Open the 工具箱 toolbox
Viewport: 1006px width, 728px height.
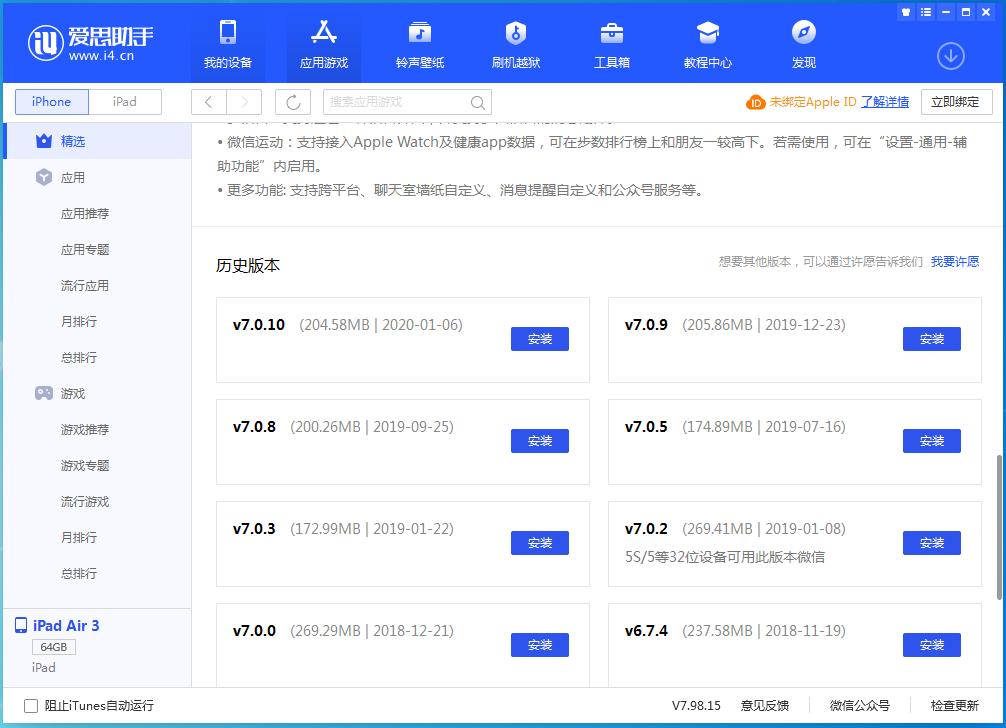tap(611, 43)
